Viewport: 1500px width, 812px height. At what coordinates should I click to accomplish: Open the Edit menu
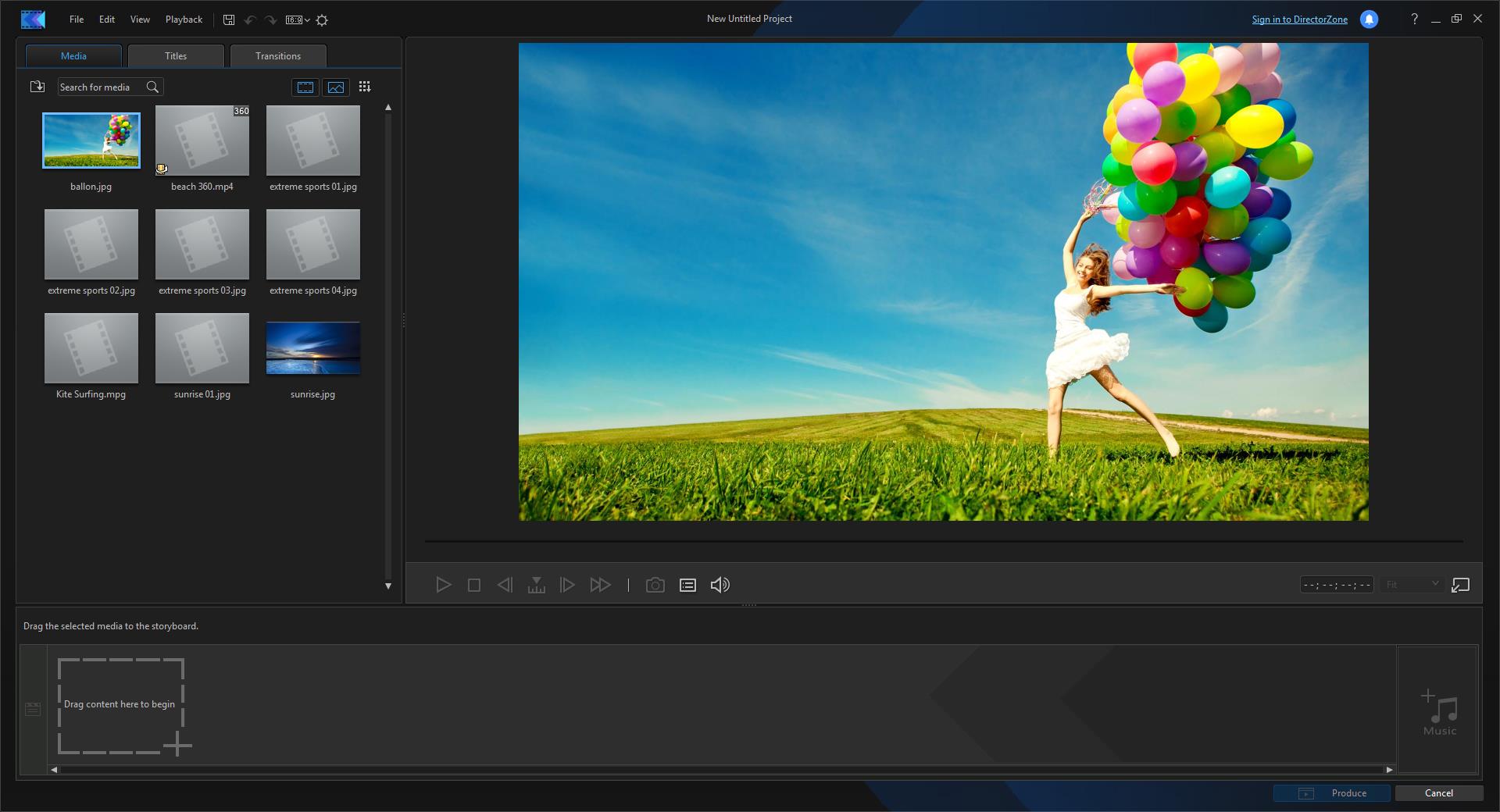(107, 20)
